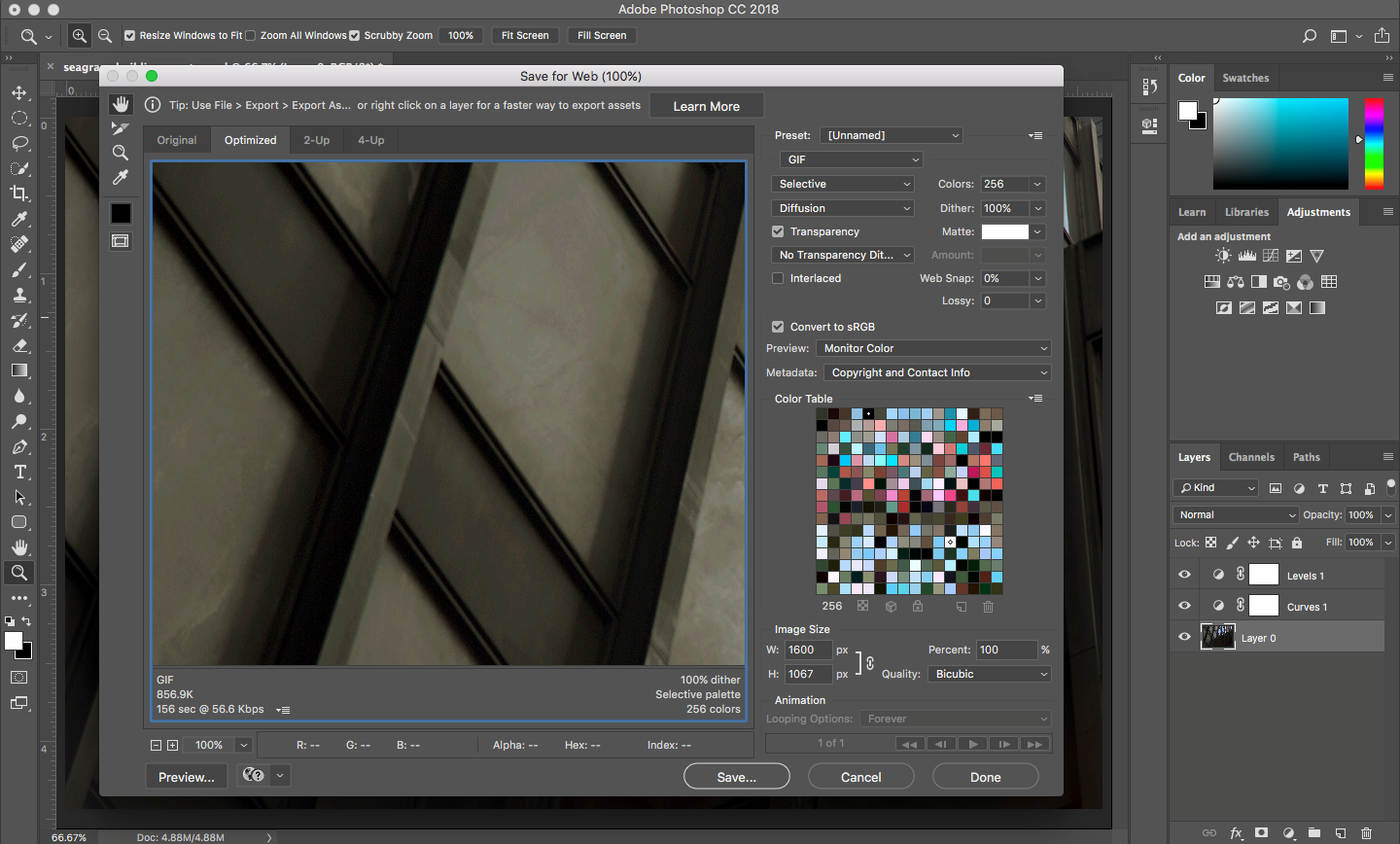The image size is (1400, 844).
Task: Click the white Matte color swatch
Action: pos(1004,231)
